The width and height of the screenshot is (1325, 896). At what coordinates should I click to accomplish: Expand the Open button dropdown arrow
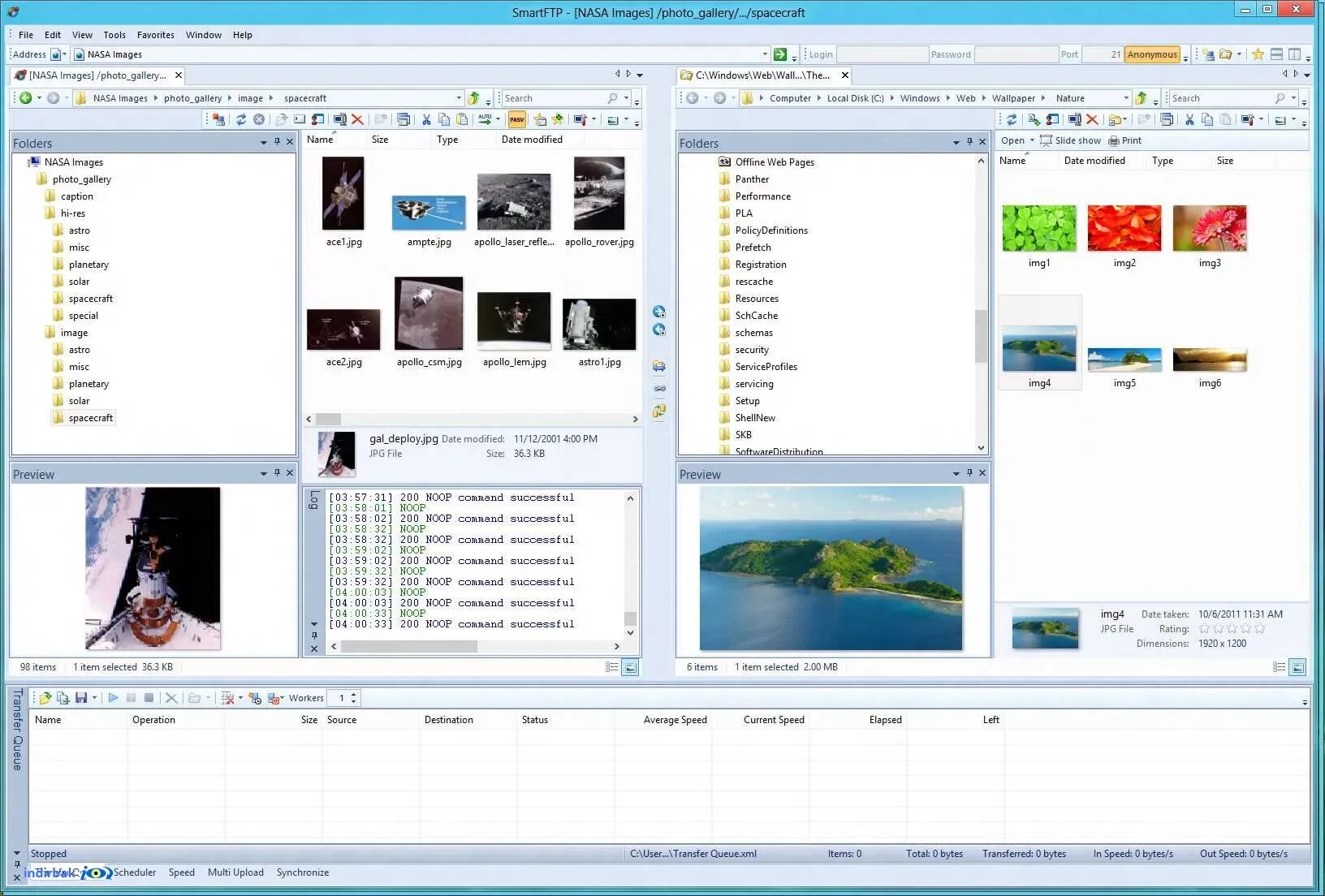[x=1032, y=140]
